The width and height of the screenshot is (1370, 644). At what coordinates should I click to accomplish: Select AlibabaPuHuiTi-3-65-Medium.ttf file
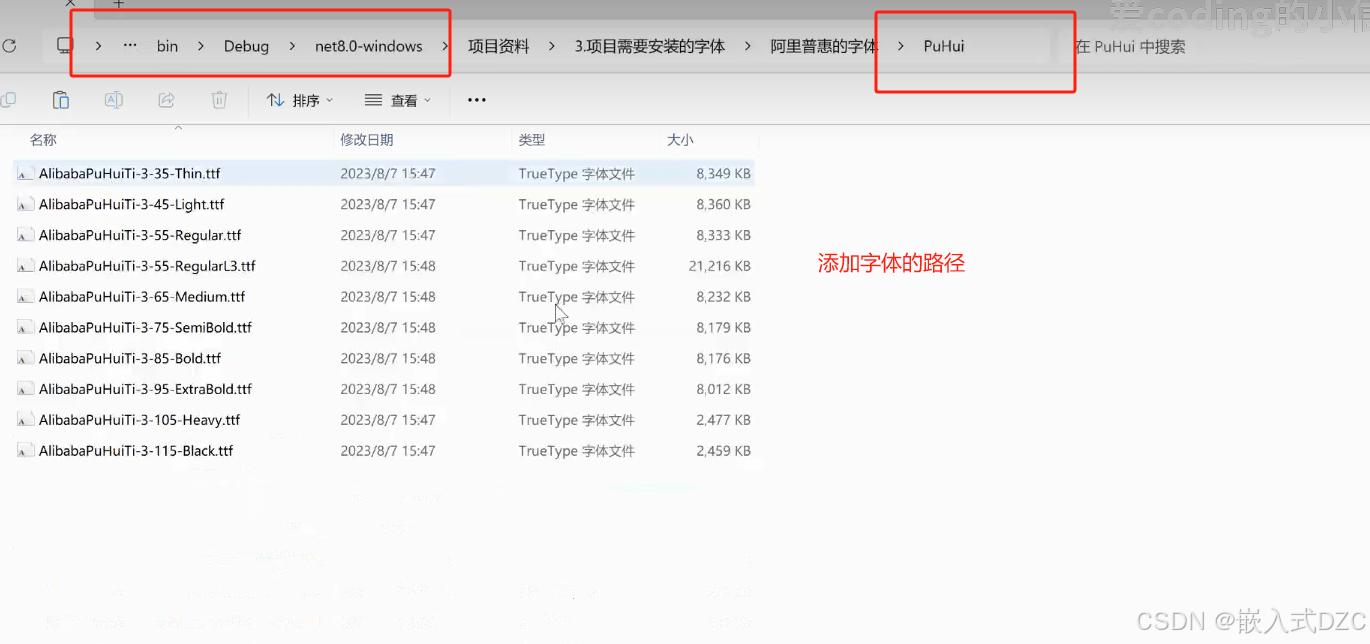(x=384, y=296)
